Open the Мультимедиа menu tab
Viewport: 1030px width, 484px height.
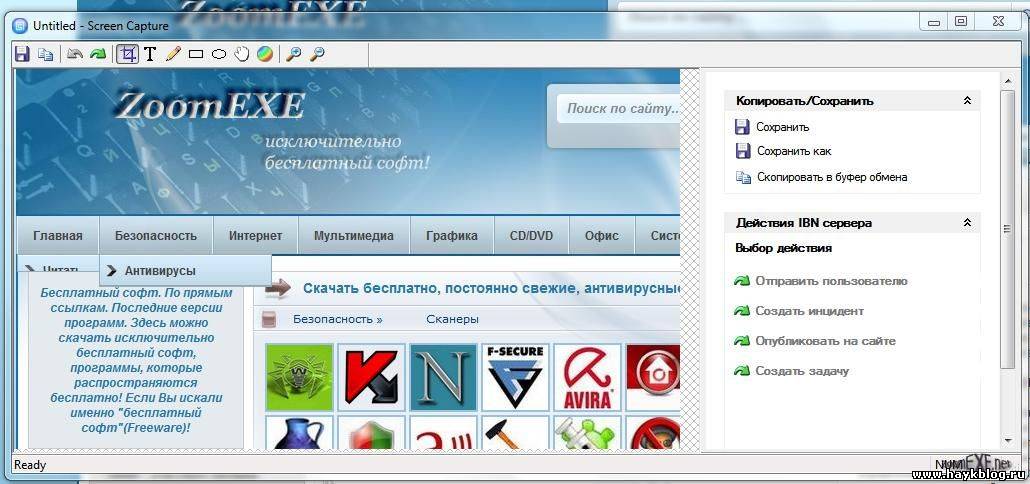click(354, 236)
